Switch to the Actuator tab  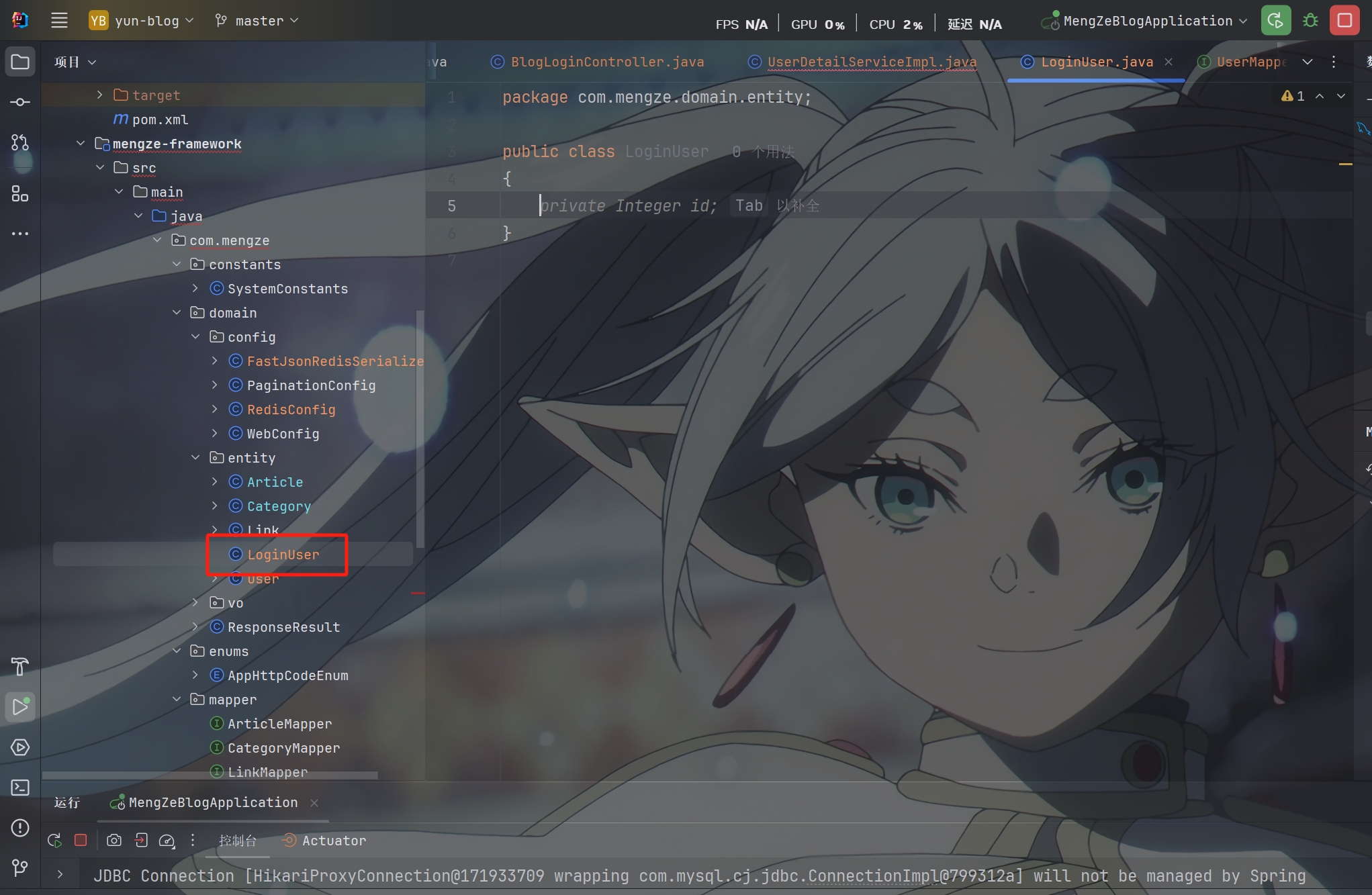(334, 841)
